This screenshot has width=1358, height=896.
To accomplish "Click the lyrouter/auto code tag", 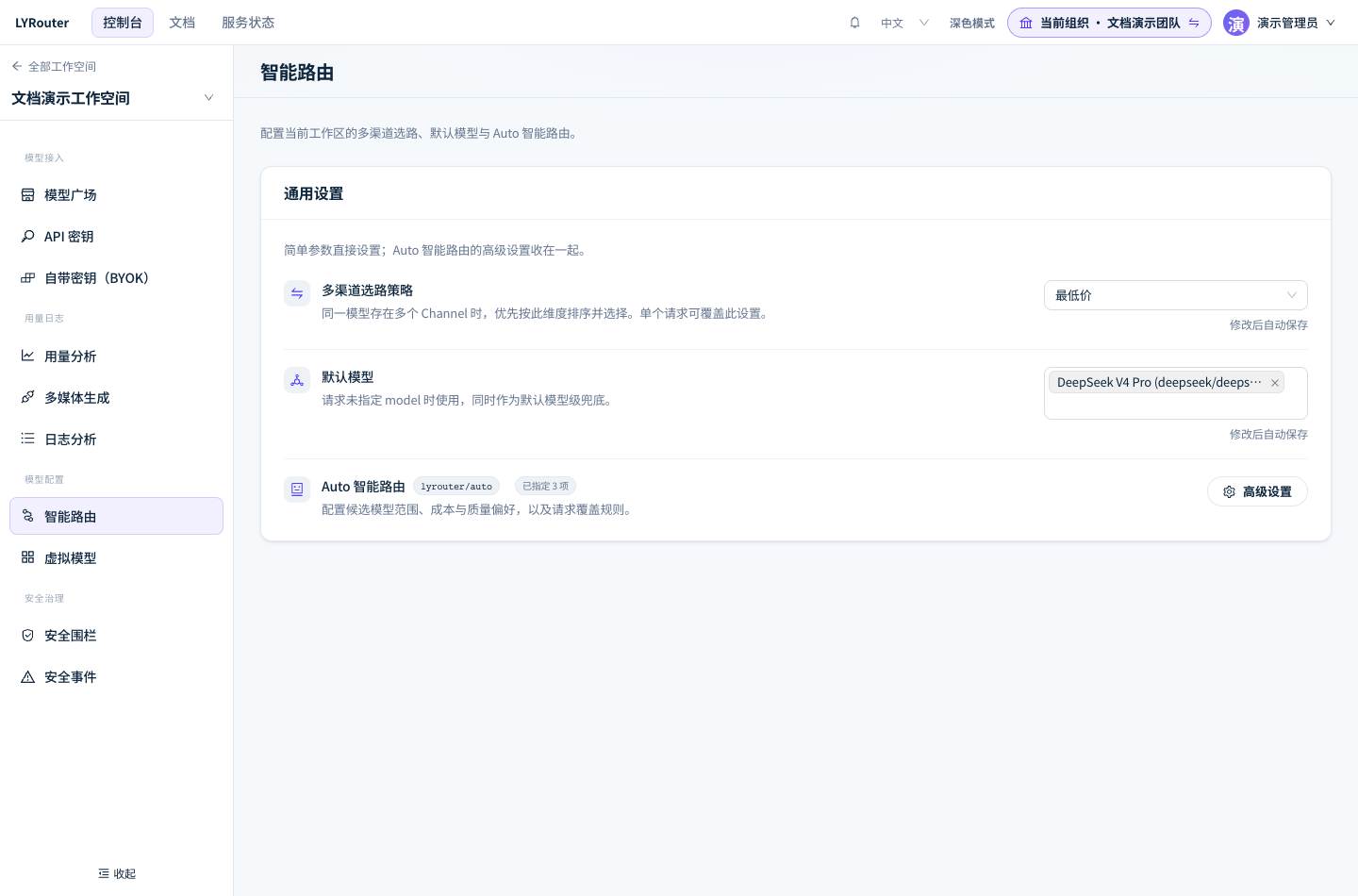I will click(x=456, y=487).
